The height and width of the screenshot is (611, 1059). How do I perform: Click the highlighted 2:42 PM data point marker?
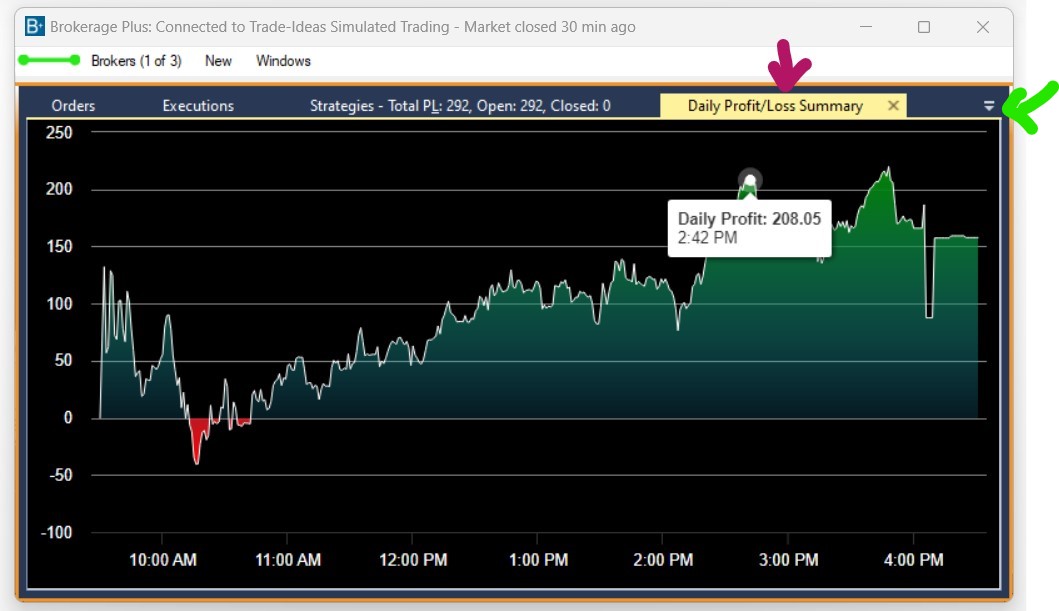pyautogui.click(x=749, y=180)
